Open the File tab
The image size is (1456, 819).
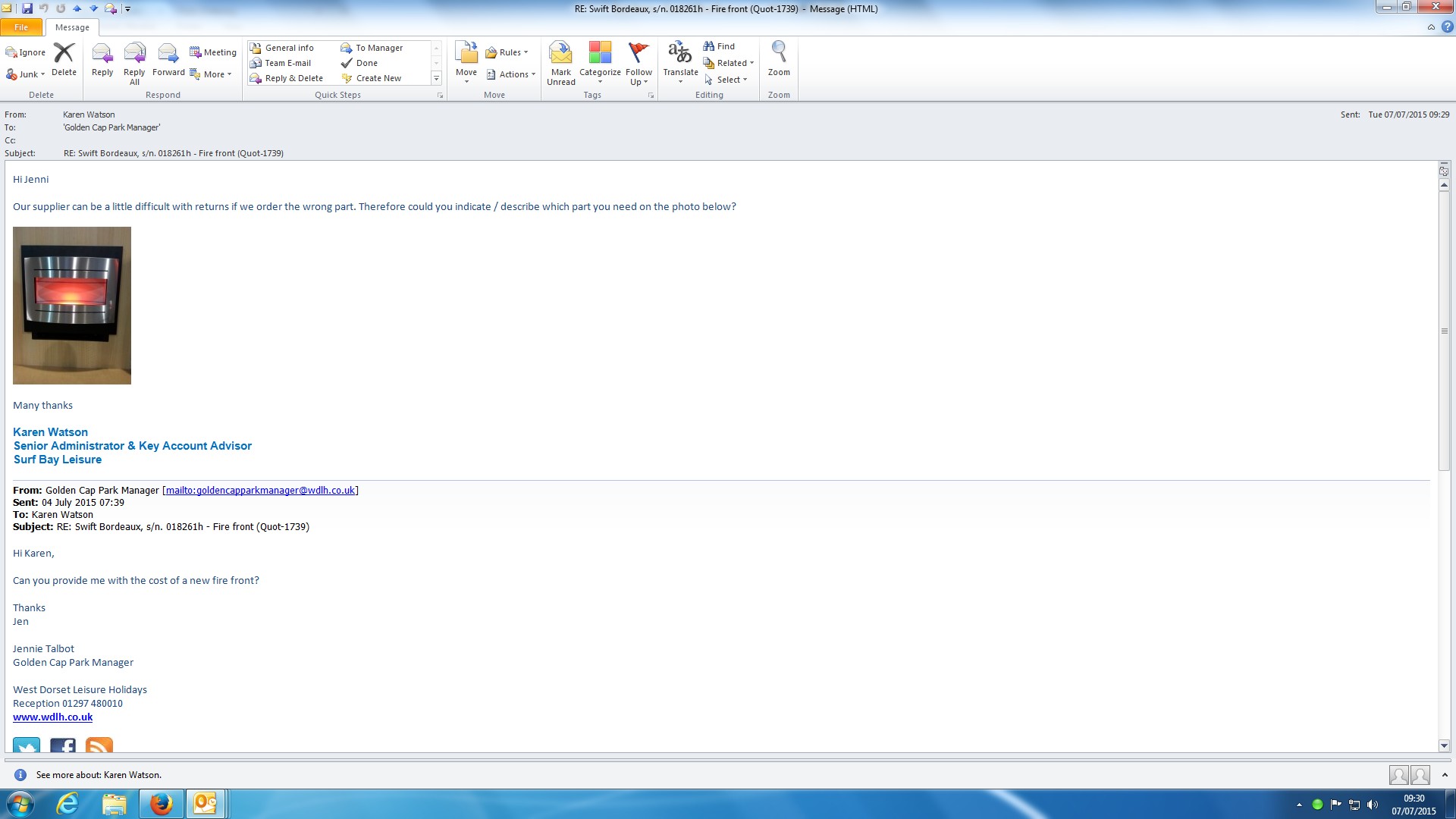click(21, 27)
